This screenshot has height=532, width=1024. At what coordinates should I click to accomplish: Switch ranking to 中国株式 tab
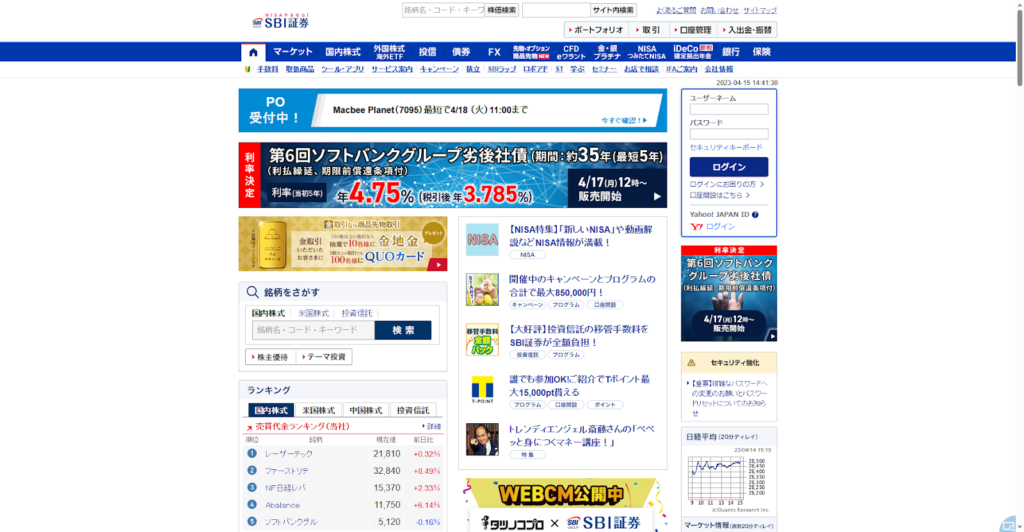coord(366,410)
